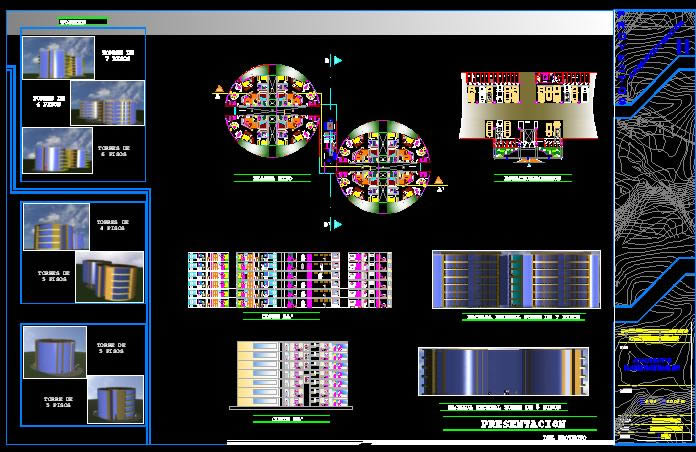Click the 5-floor tower general facade elevation
This screenshot has height=452, width=696.
point(502,372)
